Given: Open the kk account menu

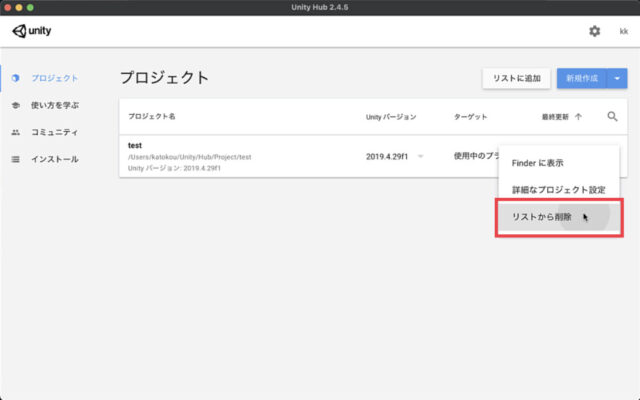Looking at the screenshot, I should [x=624, y=31].
